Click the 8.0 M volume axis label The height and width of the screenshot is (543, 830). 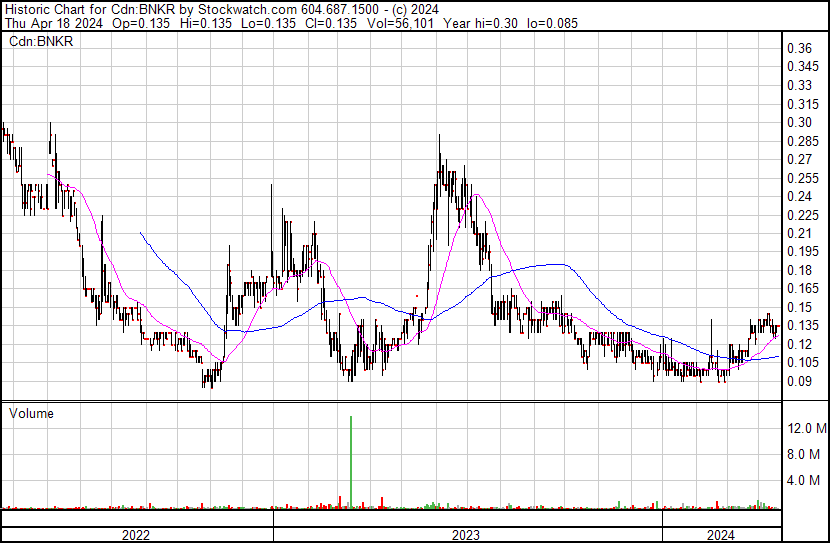(x=808, y=455)
